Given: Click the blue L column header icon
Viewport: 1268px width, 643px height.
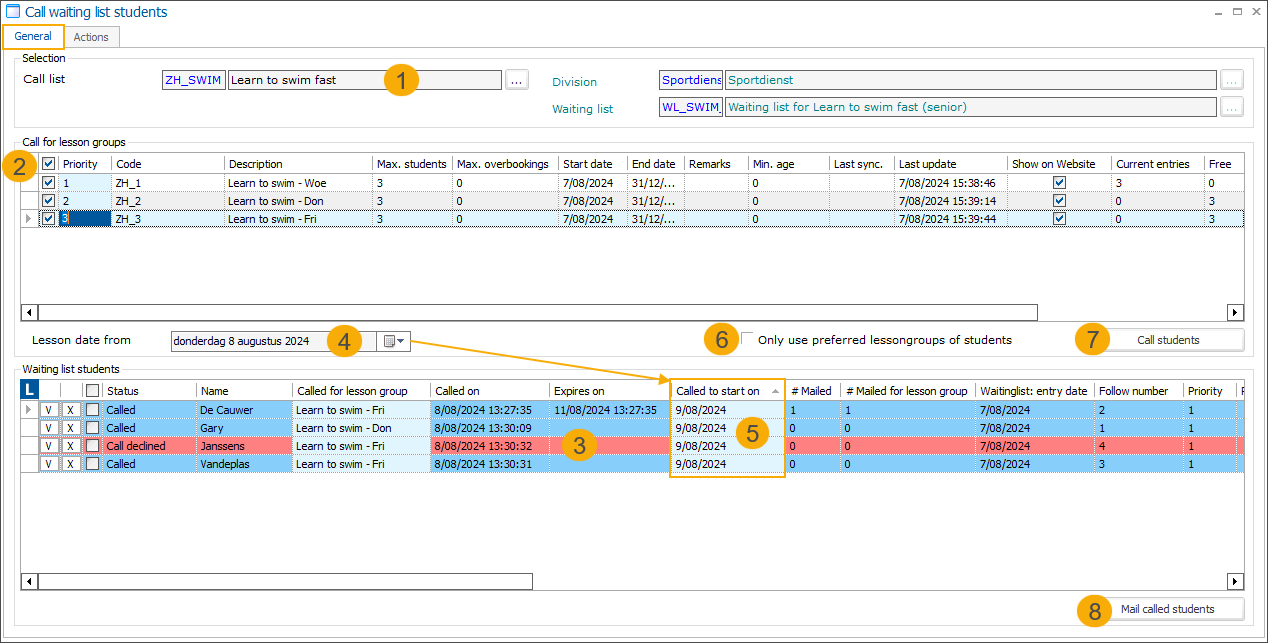Looking at the screenshot, I should 29,389.
